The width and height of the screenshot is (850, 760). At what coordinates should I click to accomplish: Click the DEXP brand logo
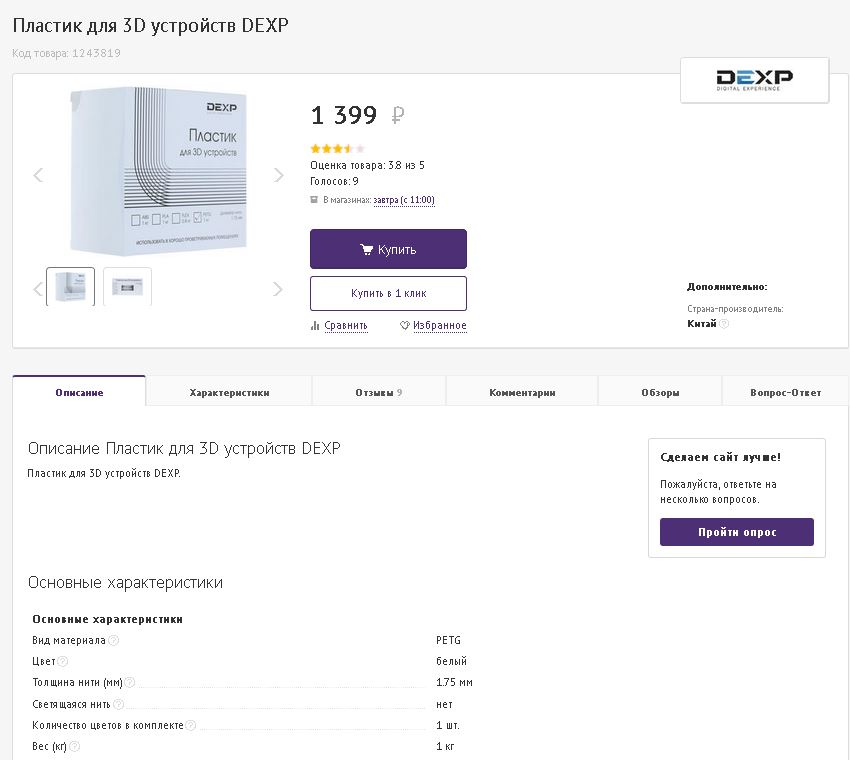click(x=754, y=80)
